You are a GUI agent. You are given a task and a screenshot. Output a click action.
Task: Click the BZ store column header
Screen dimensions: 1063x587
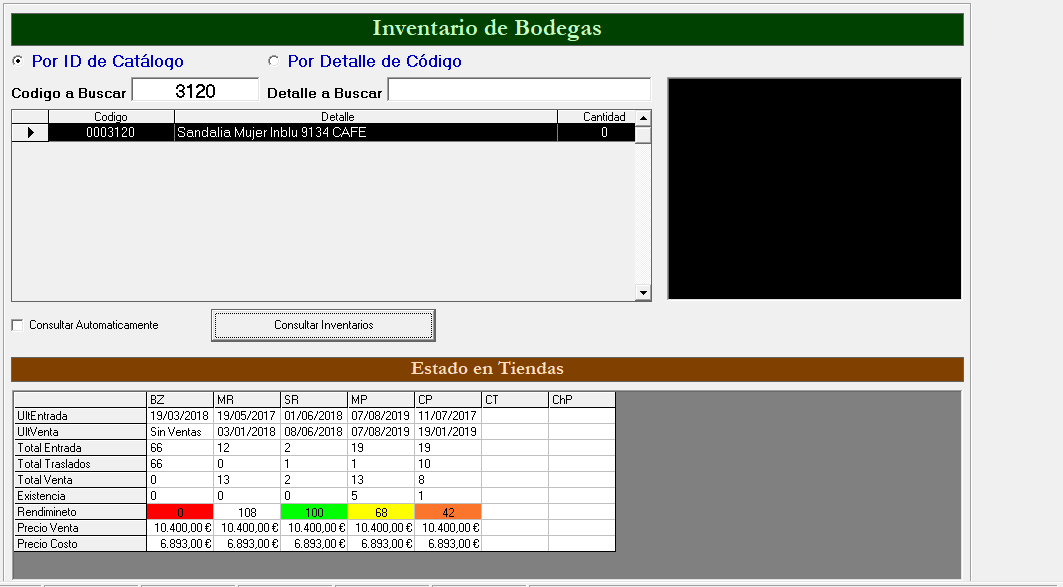(x=180, y=400)
